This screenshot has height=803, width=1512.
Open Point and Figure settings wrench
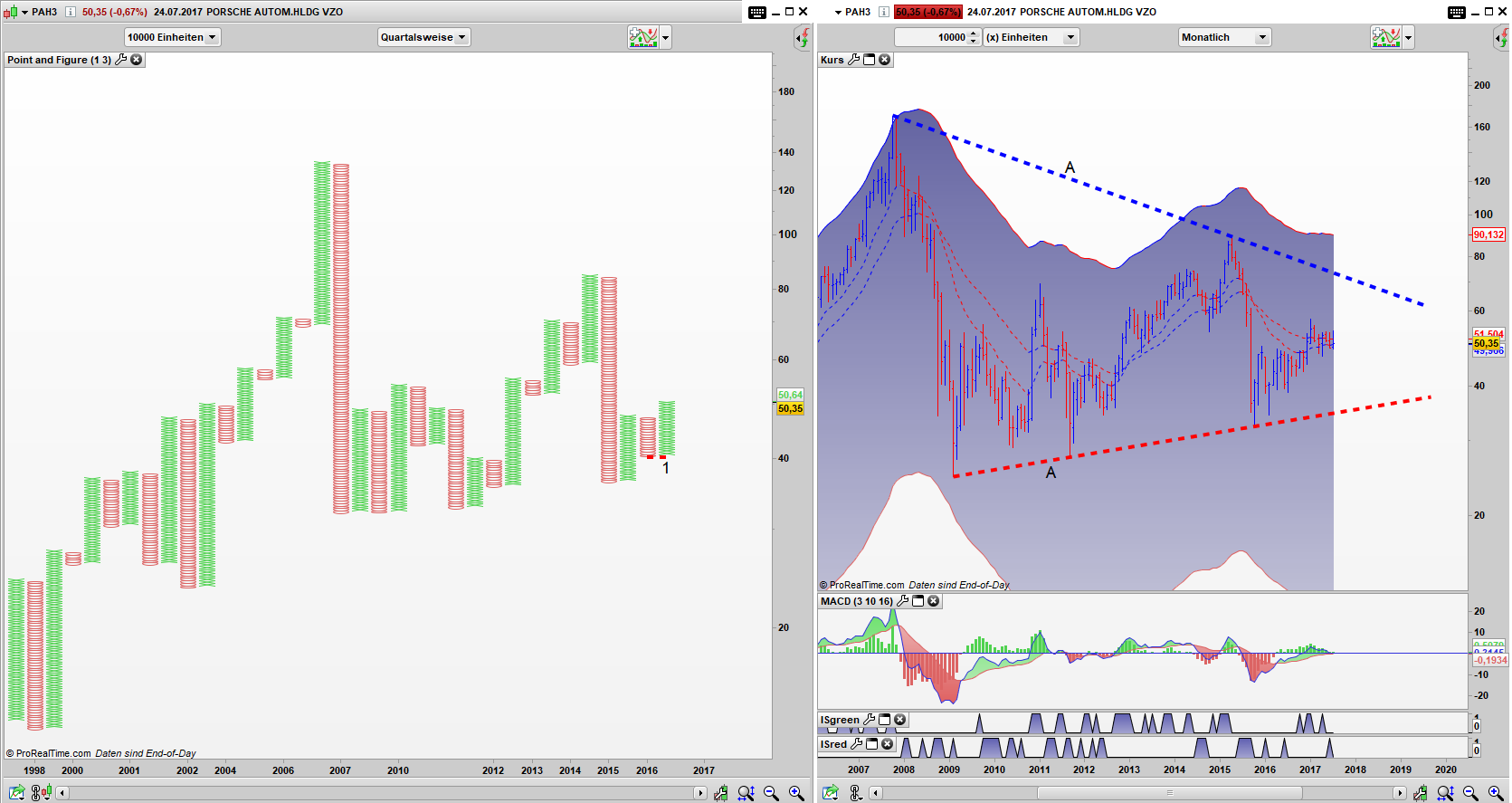point(121,60)
